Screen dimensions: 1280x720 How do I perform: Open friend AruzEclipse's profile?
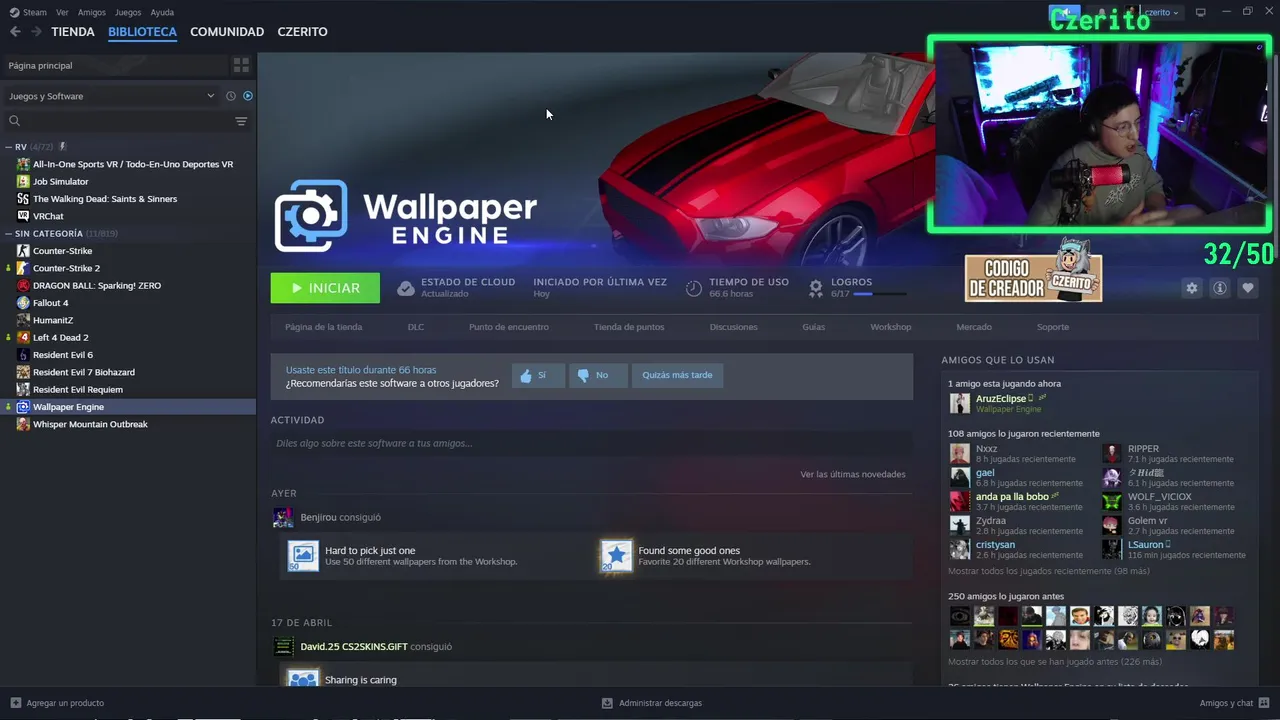pos(1001,398)
